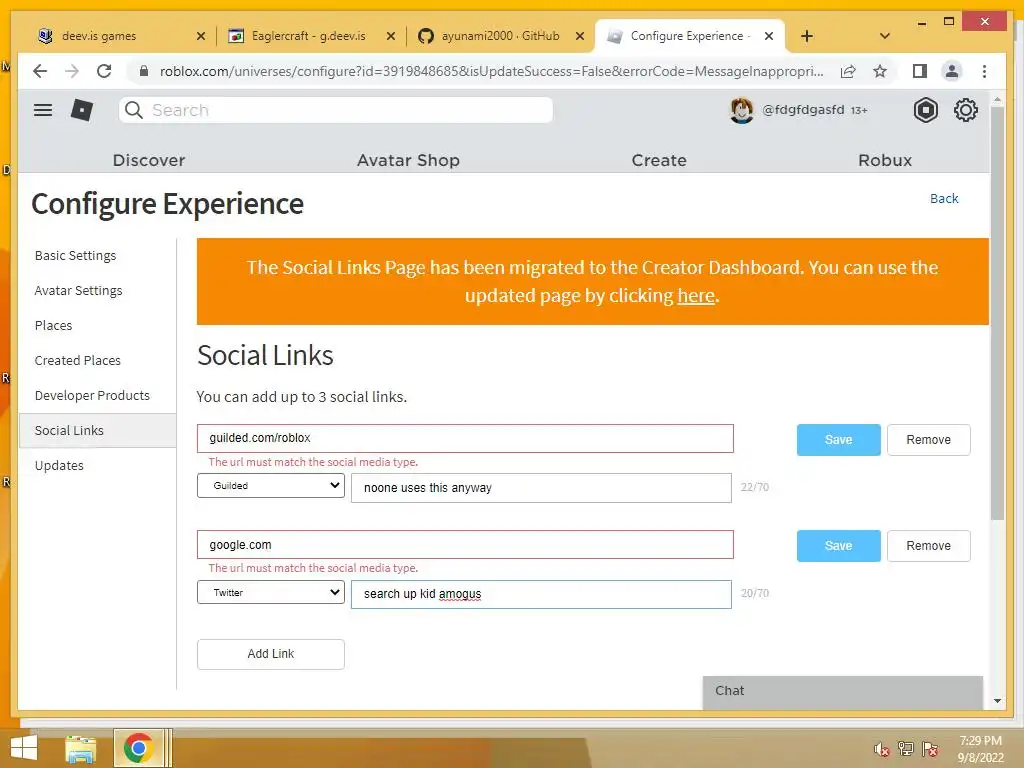Image resolution: width=1024 pixels, height=768 pixels.
Task: Edit the 'noone uses this anyway' title field
Action: point(541,488)
